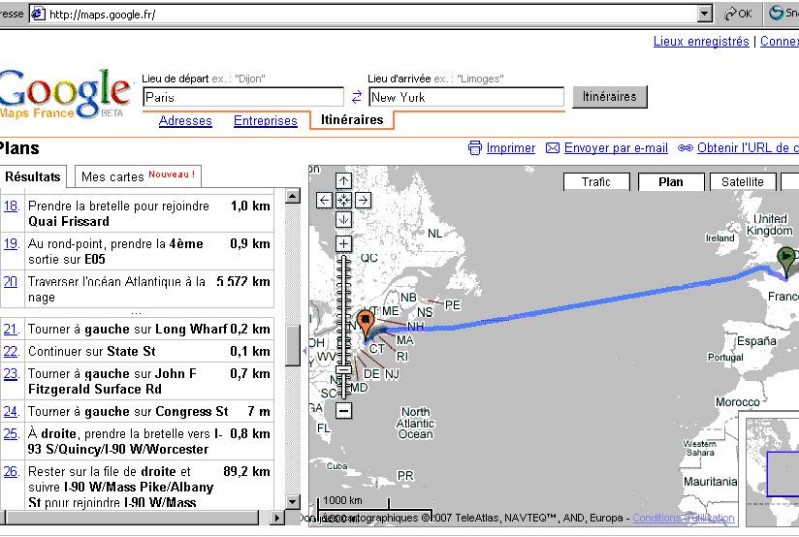Switch map to Trafic view
Viewport: 799px width, 537px height.
(596, 182)
